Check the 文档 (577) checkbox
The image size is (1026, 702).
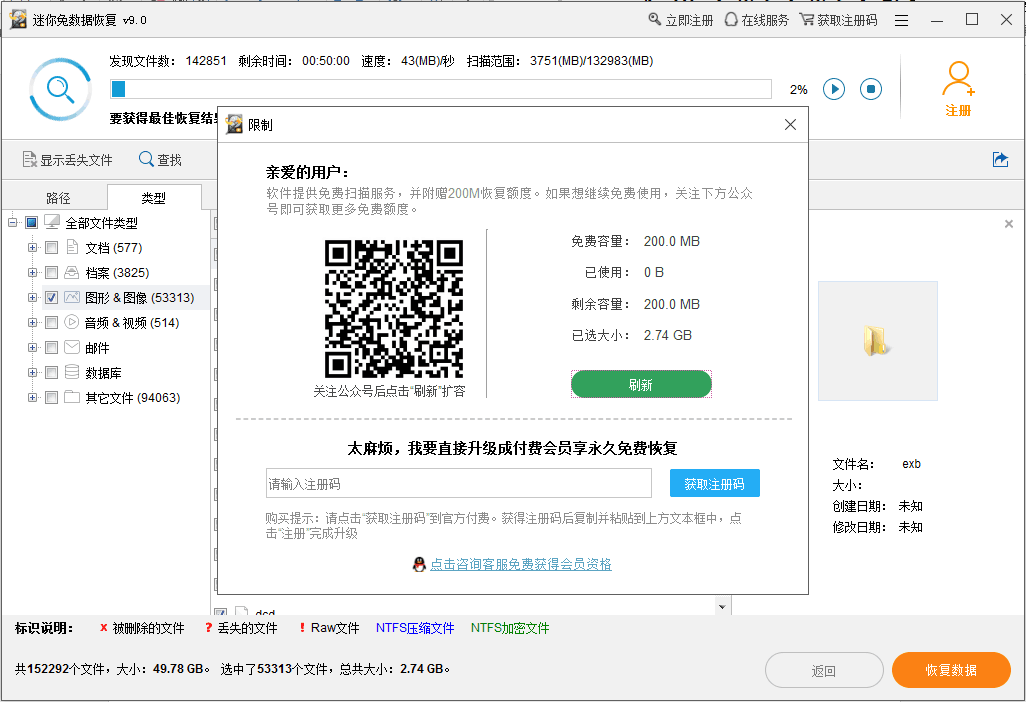(52, 247)
